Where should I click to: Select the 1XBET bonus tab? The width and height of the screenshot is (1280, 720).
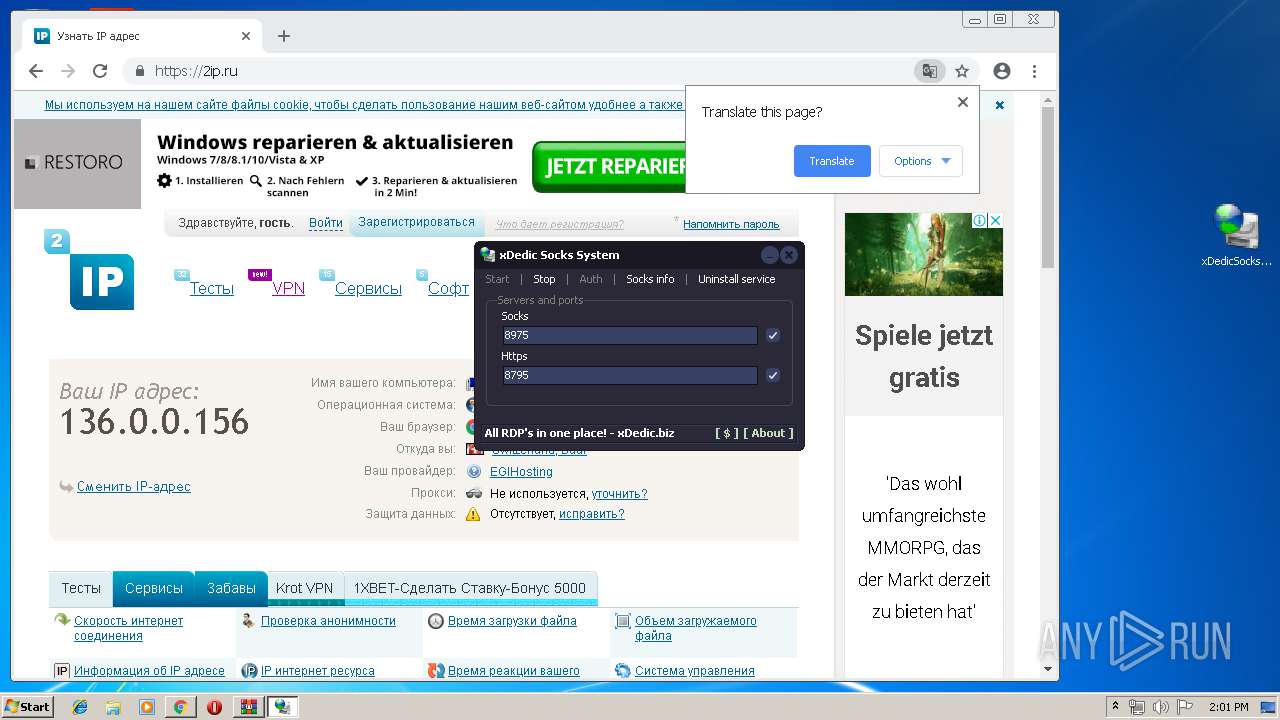pos(470,588)
